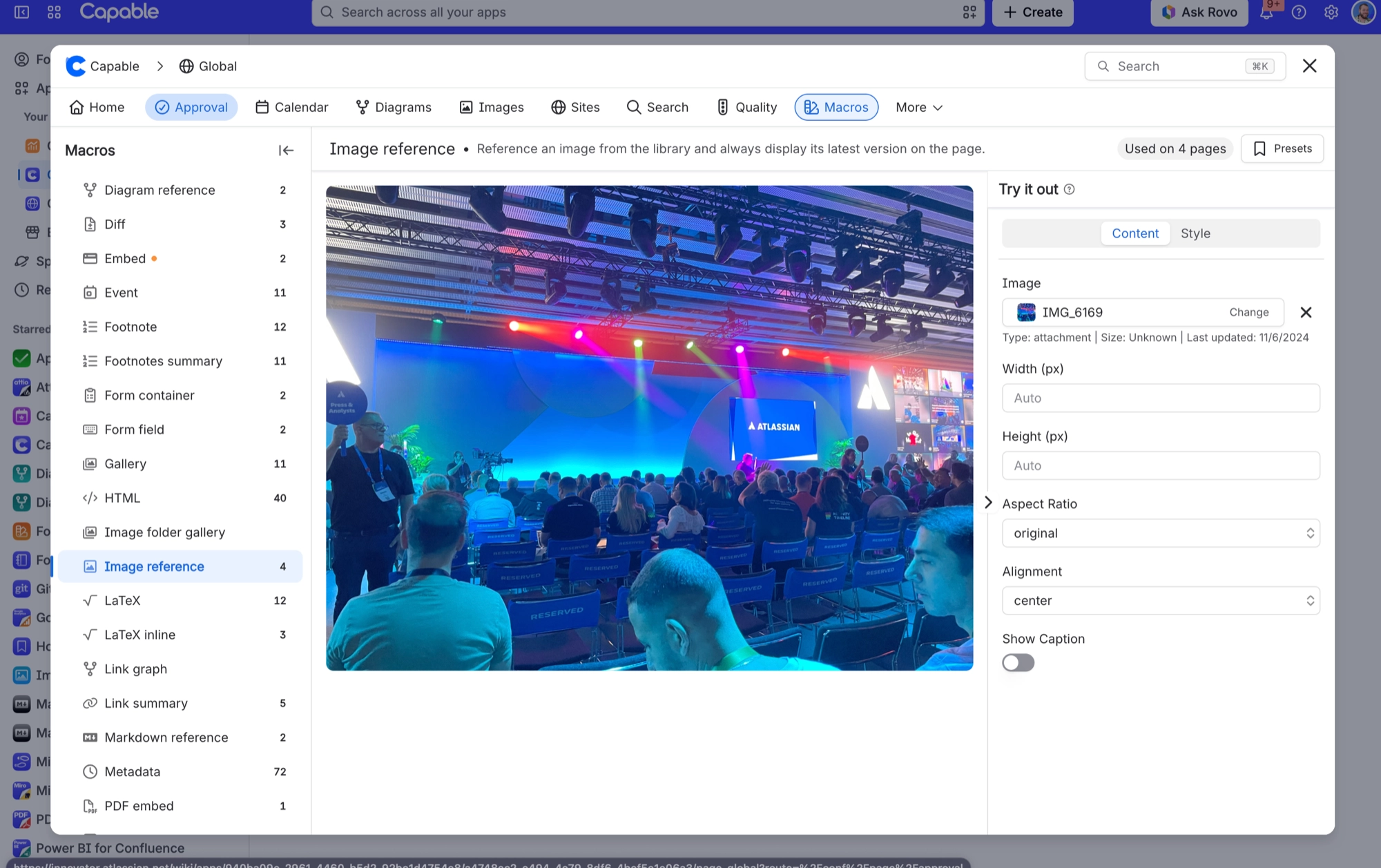Switch to the Content tab
Image resolution: width=1381 pixels, height=868 pixels.
click(1135, 233)
